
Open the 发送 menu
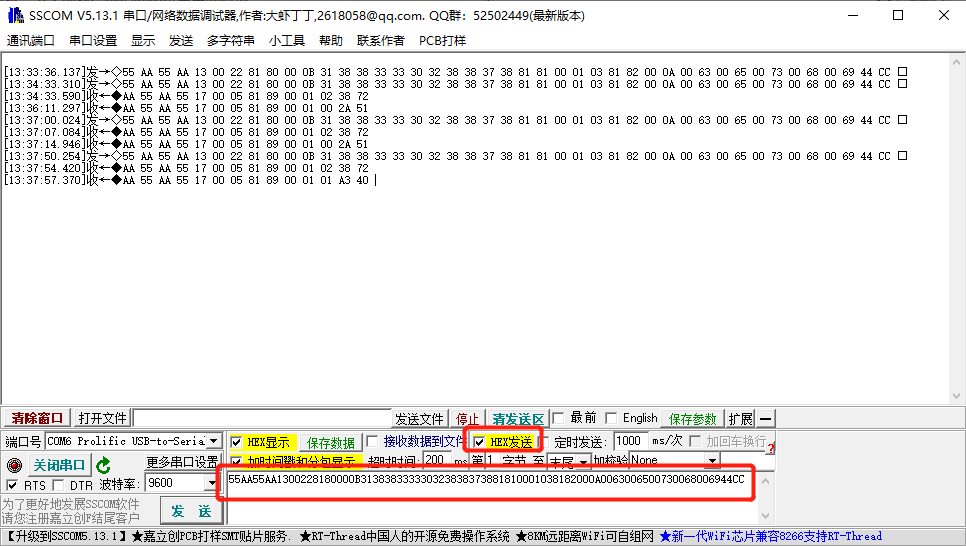tap(181, 41)
